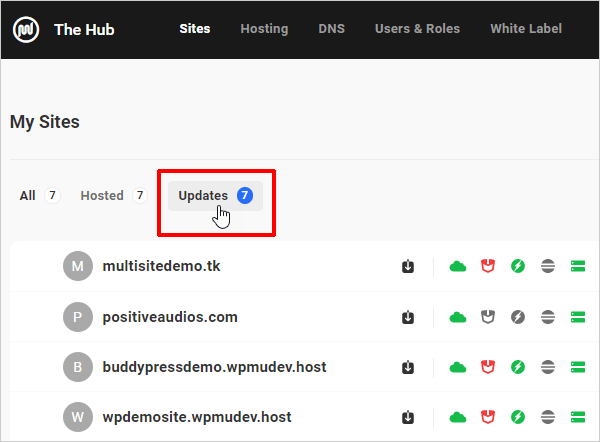Click updates icon for wpdemosite.wpmudev.host

(x=408, y=417)
